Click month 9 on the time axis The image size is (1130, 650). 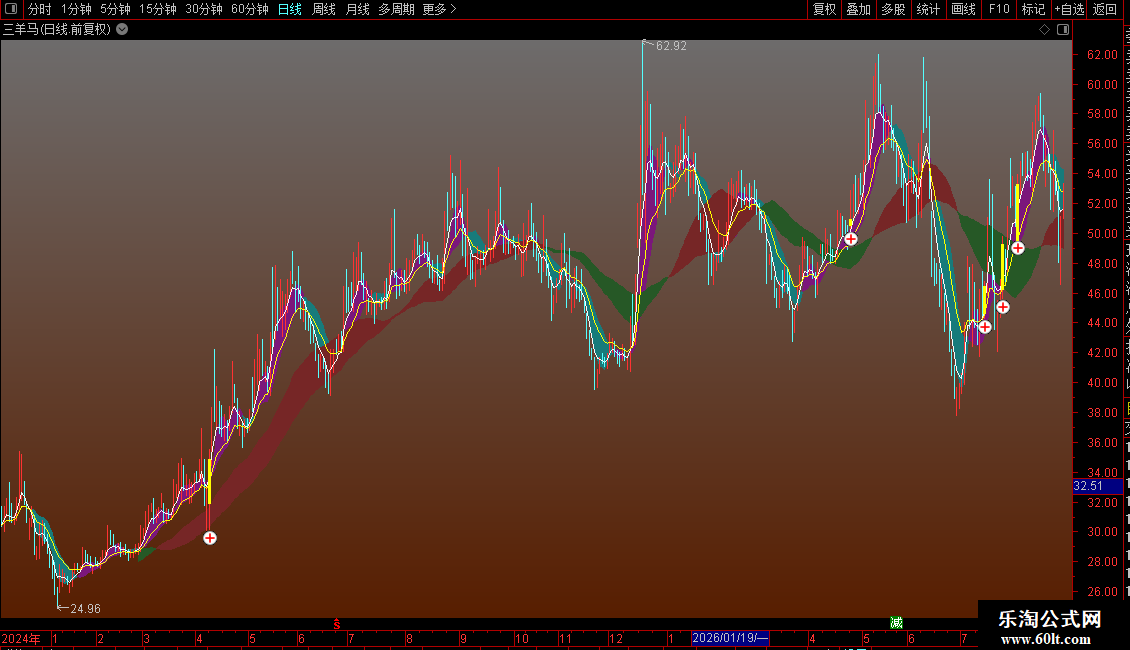click(x=463, y=638)
